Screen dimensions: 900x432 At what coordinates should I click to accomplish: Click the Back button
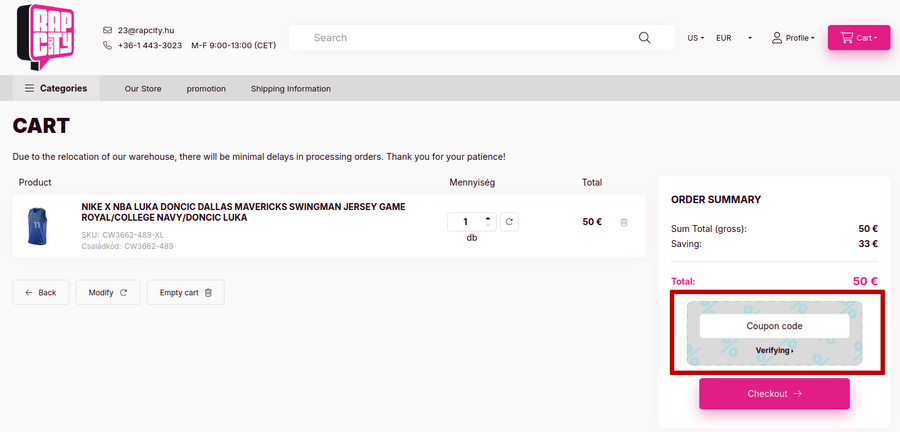point(41,292)
